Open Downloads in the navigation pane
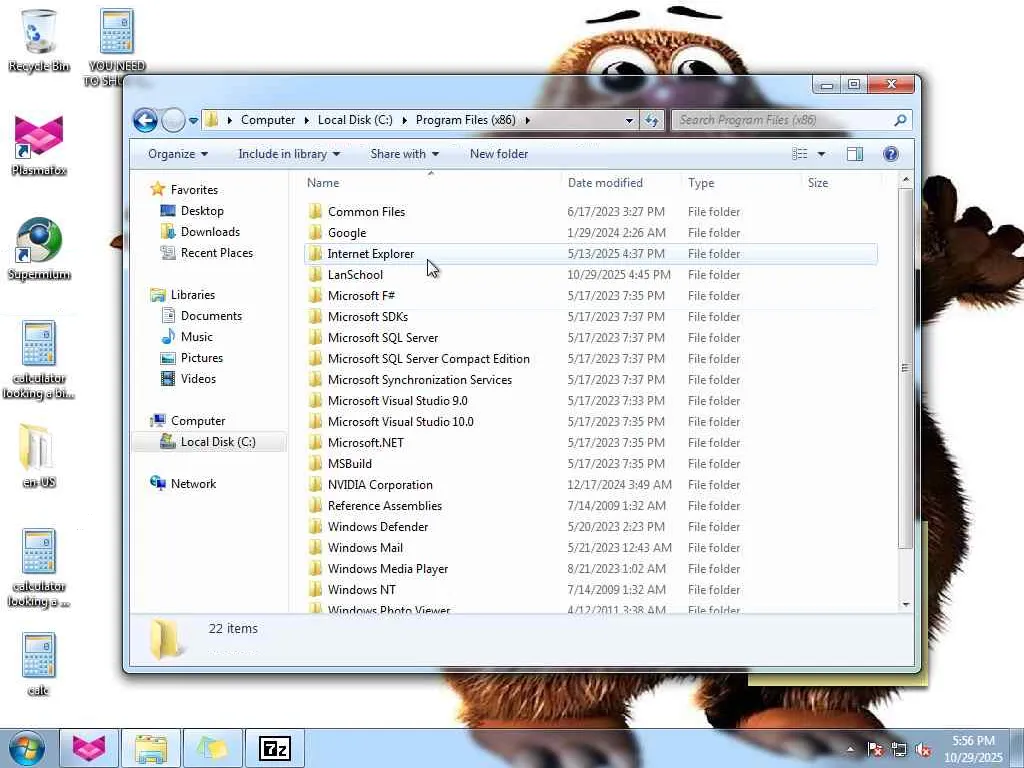 (210, 232)
